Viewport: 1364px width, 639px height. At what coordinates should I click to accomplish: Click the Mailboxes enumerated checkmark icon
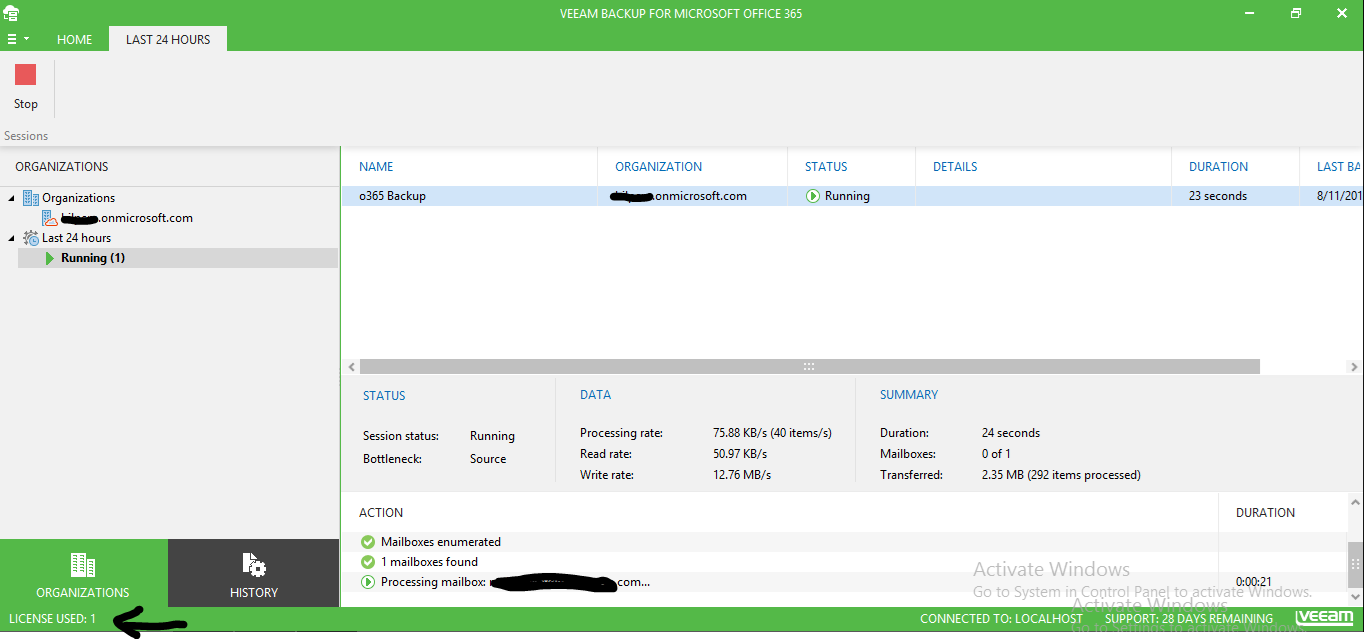368,542
